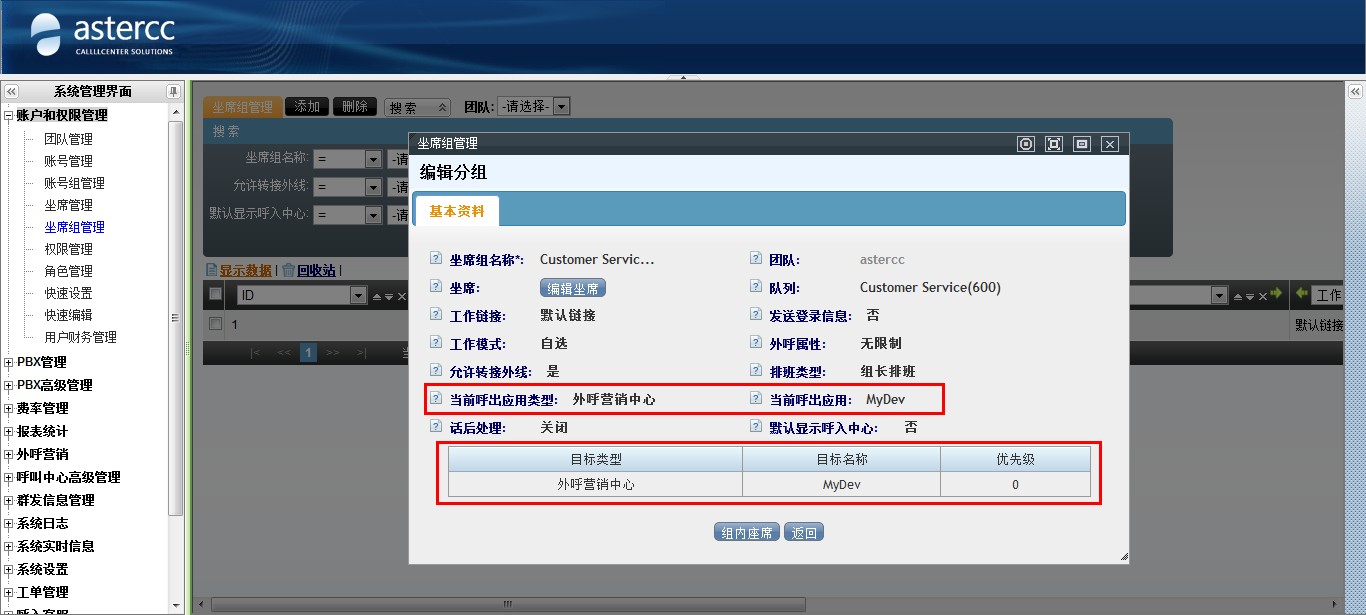Image resolution: width=1366 pixels, height=615 pixels.
Task: Click help icon beside 坐席组名称 field
Action: (x=435, y=259)
